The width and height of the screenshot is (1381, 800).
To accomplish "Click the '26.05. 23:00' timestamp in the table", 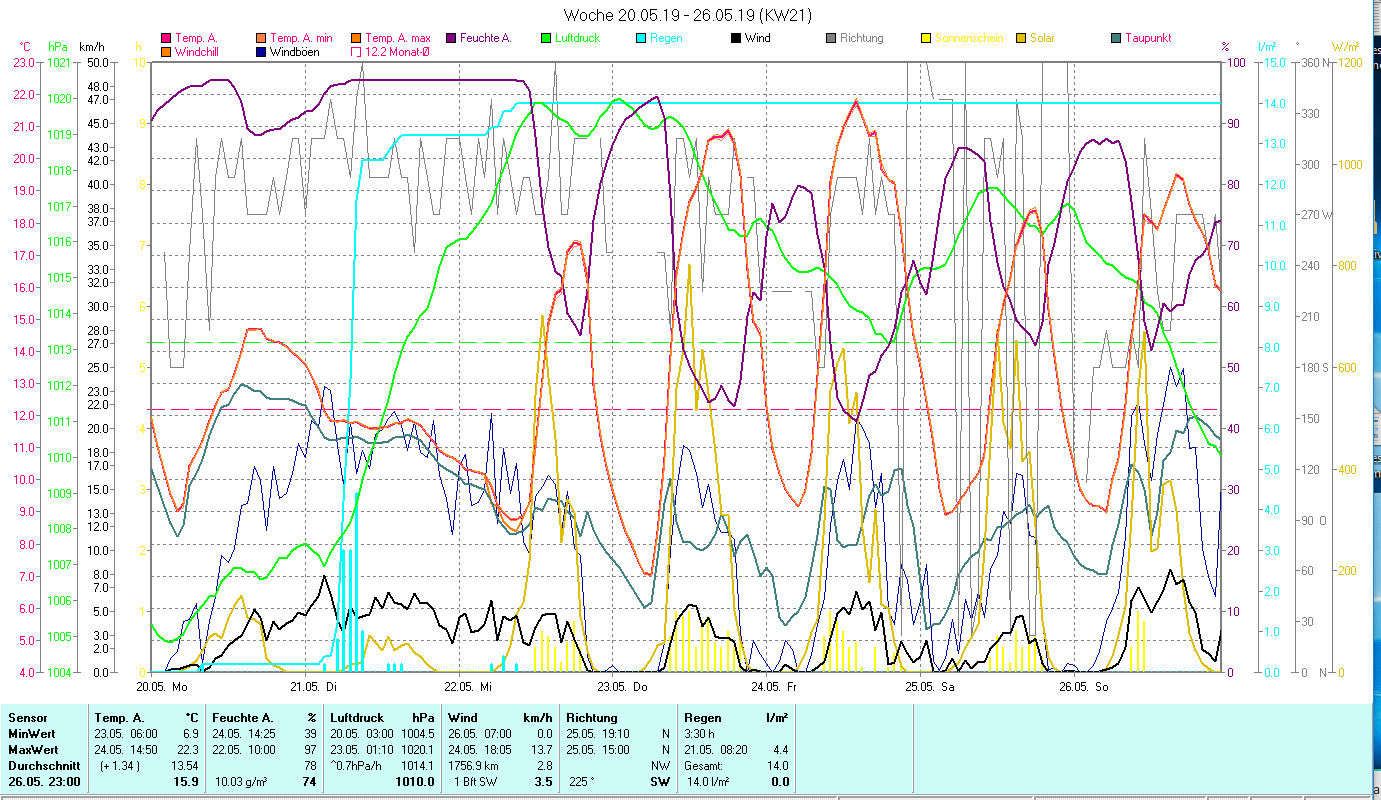I will tap(45, 782).
